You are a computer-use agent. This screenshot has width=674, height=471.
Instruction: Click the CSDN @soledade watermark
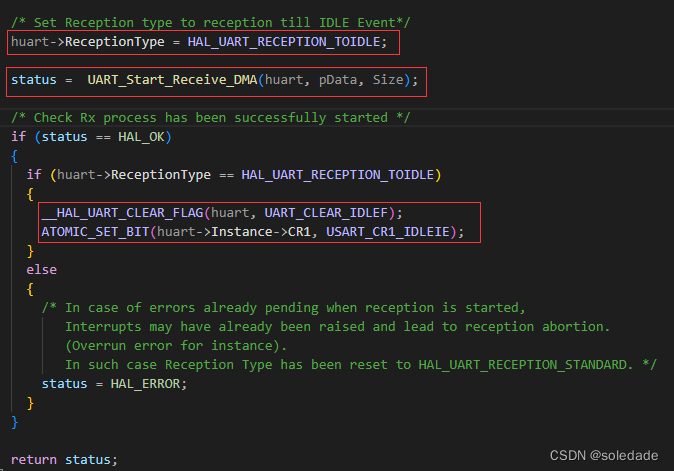tap(607, 456)
